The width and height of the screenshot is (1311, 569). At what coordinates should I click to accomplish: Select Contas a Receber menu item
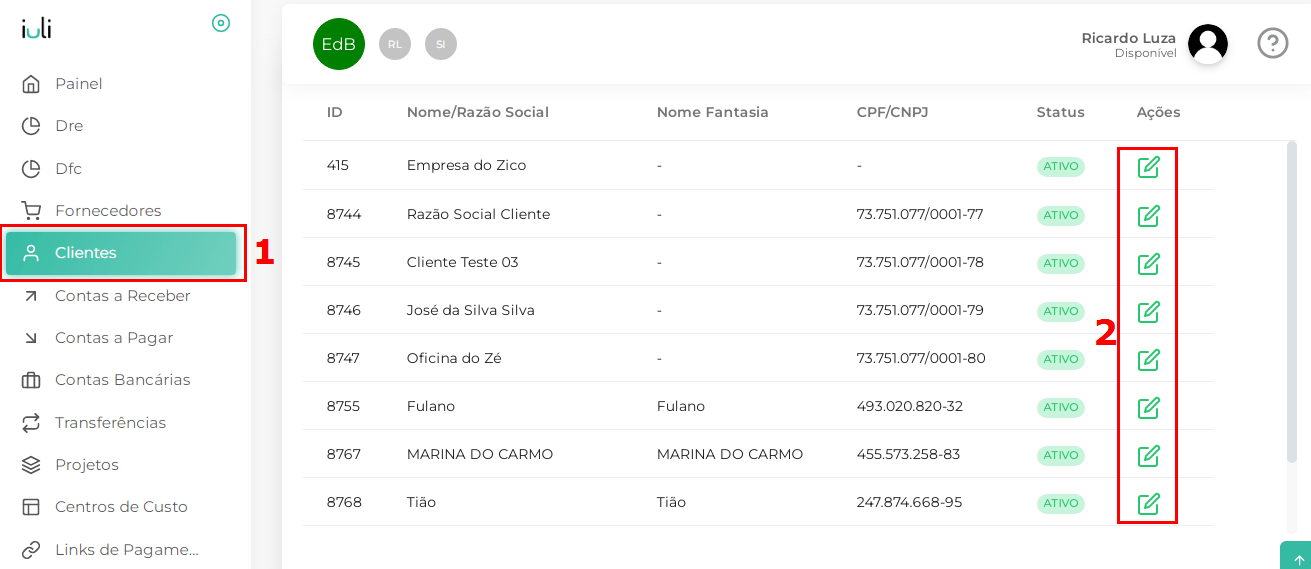click(122, 296)
